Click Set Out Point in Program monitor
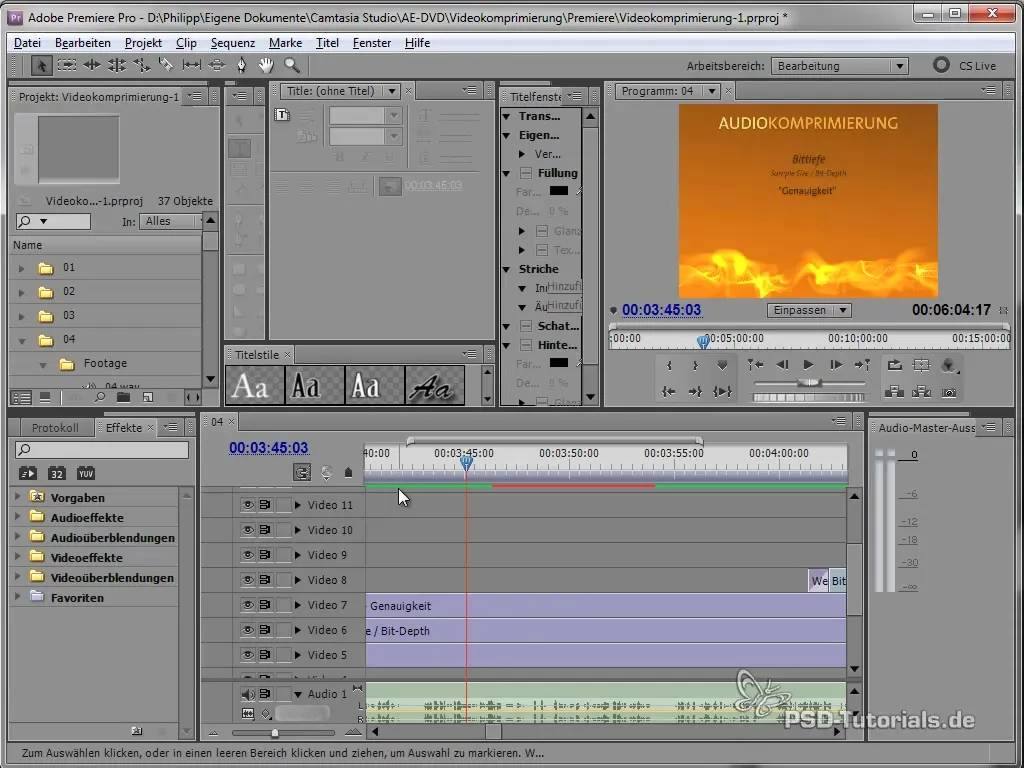1024x768 pixels. (696, 366)
